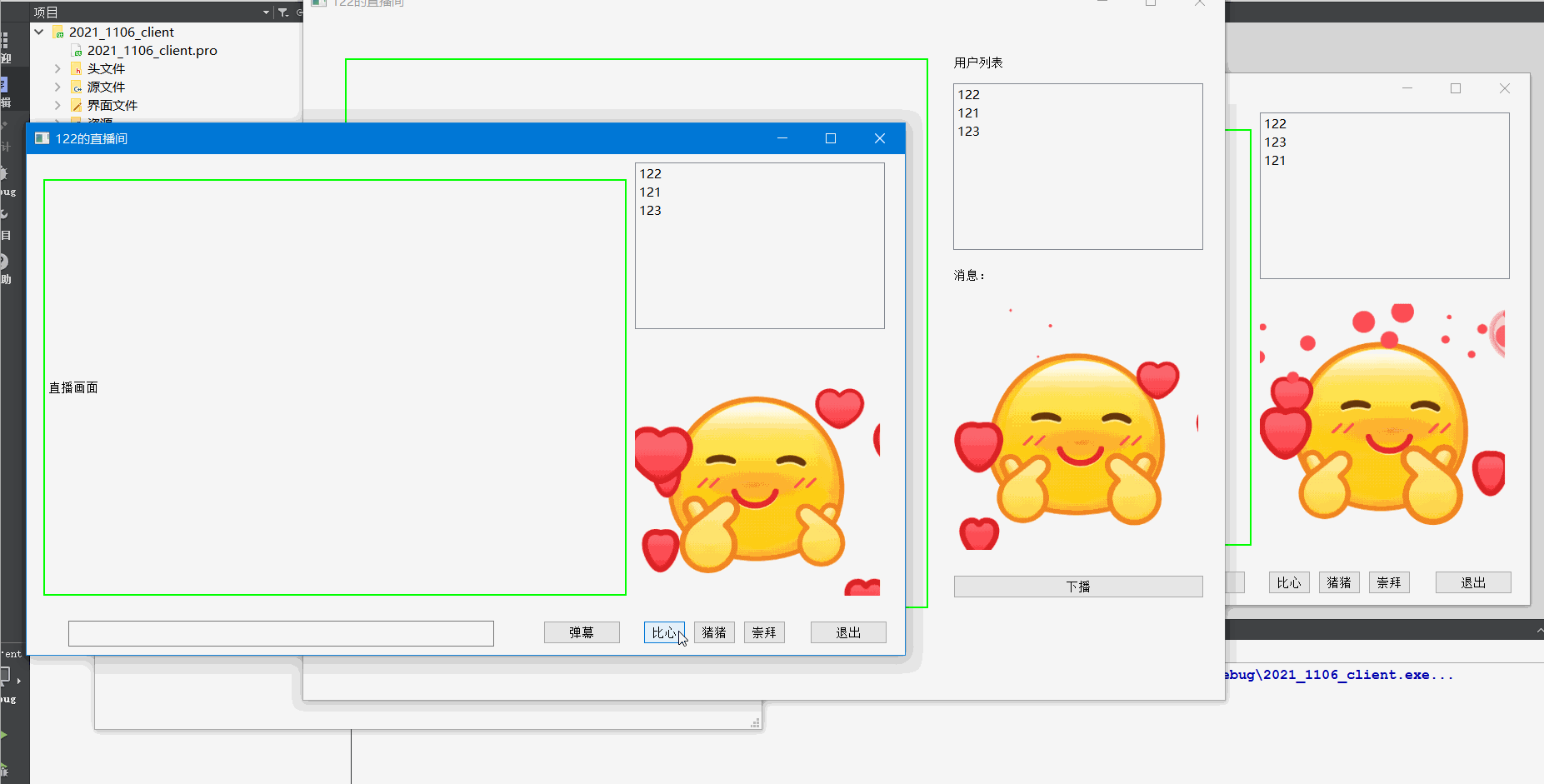1544x784 pixels.
Task: Select 123 in the 用户列表 list
Action: [x=969, y=131]
